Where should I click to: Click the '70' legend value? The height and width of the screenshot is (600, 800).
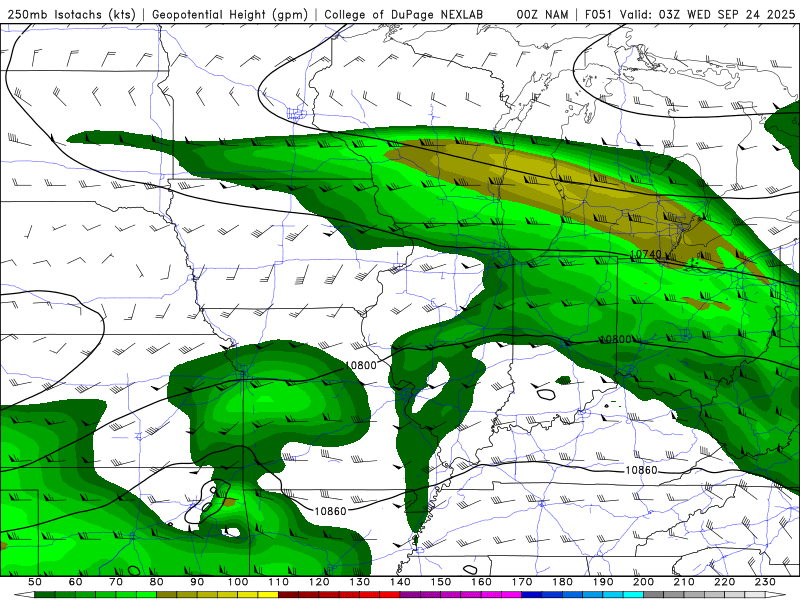[x=116, y=582]
